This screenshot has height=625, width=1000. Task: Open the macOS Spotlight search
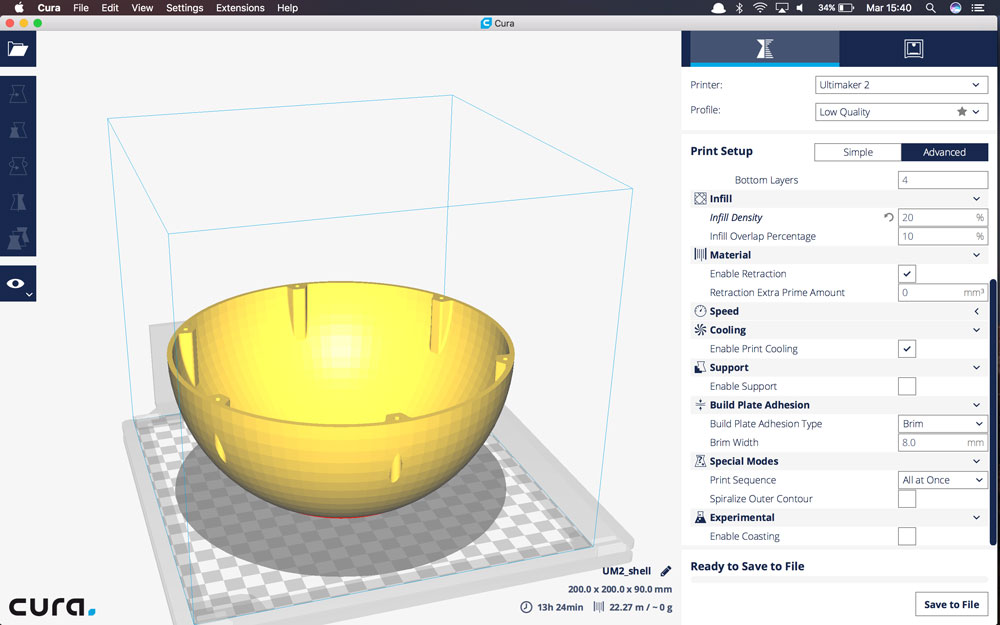coord(930,8)
